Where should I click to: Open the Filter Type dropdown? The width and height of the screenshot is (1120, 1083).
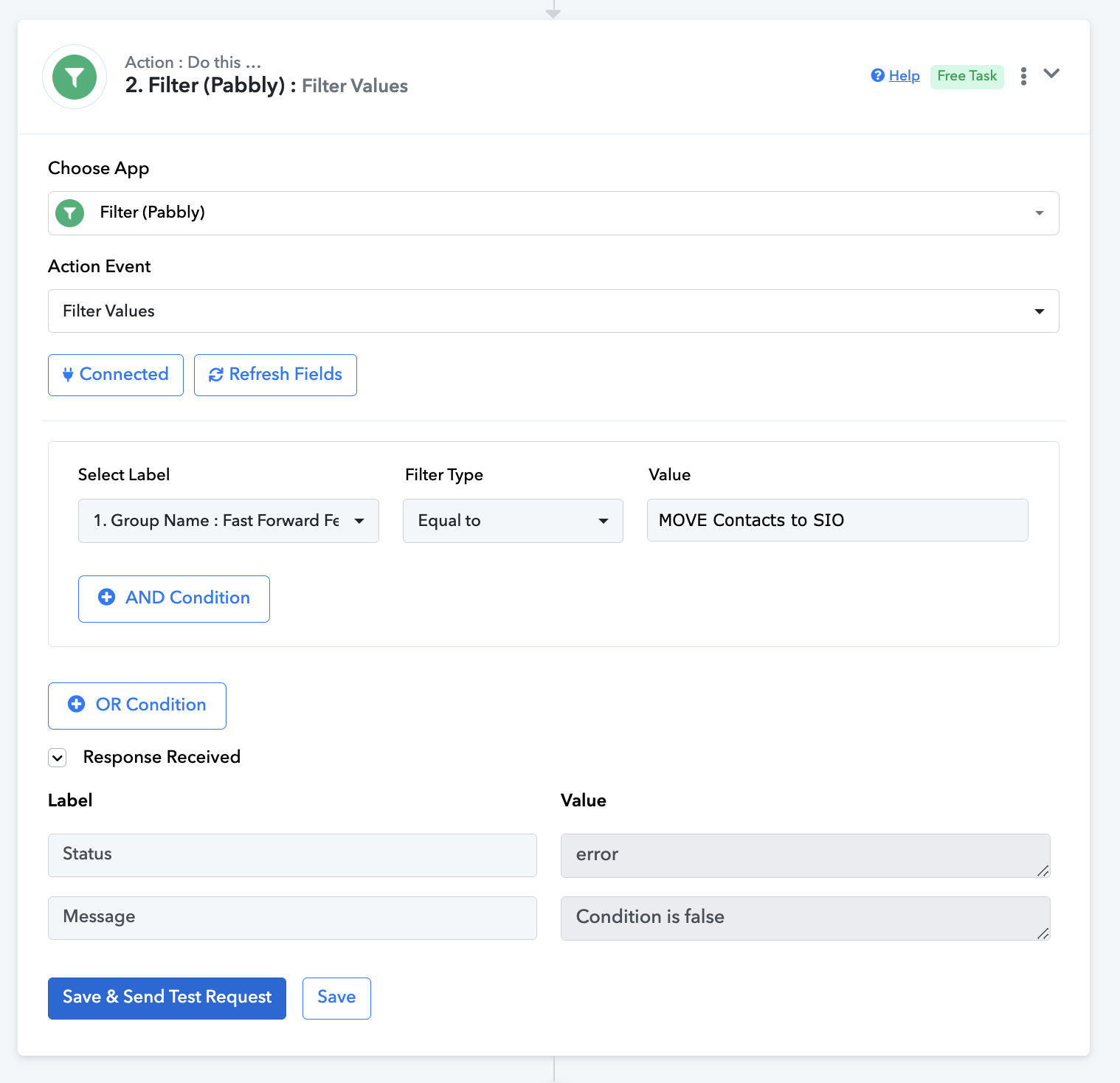point(513,521)
